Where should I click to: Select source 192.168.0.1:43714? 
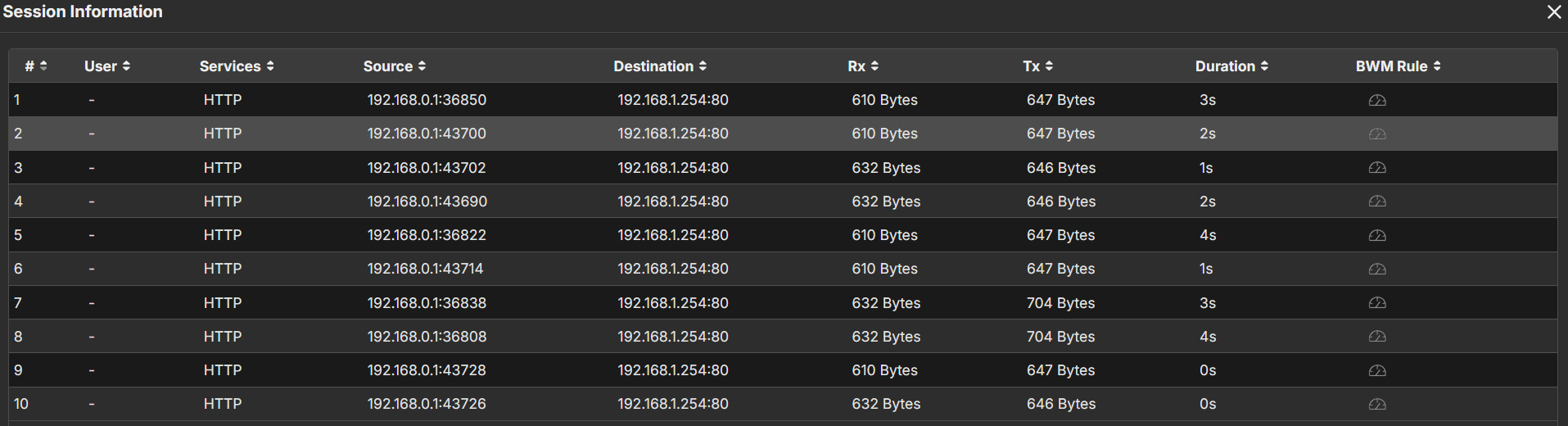point(425,269)
